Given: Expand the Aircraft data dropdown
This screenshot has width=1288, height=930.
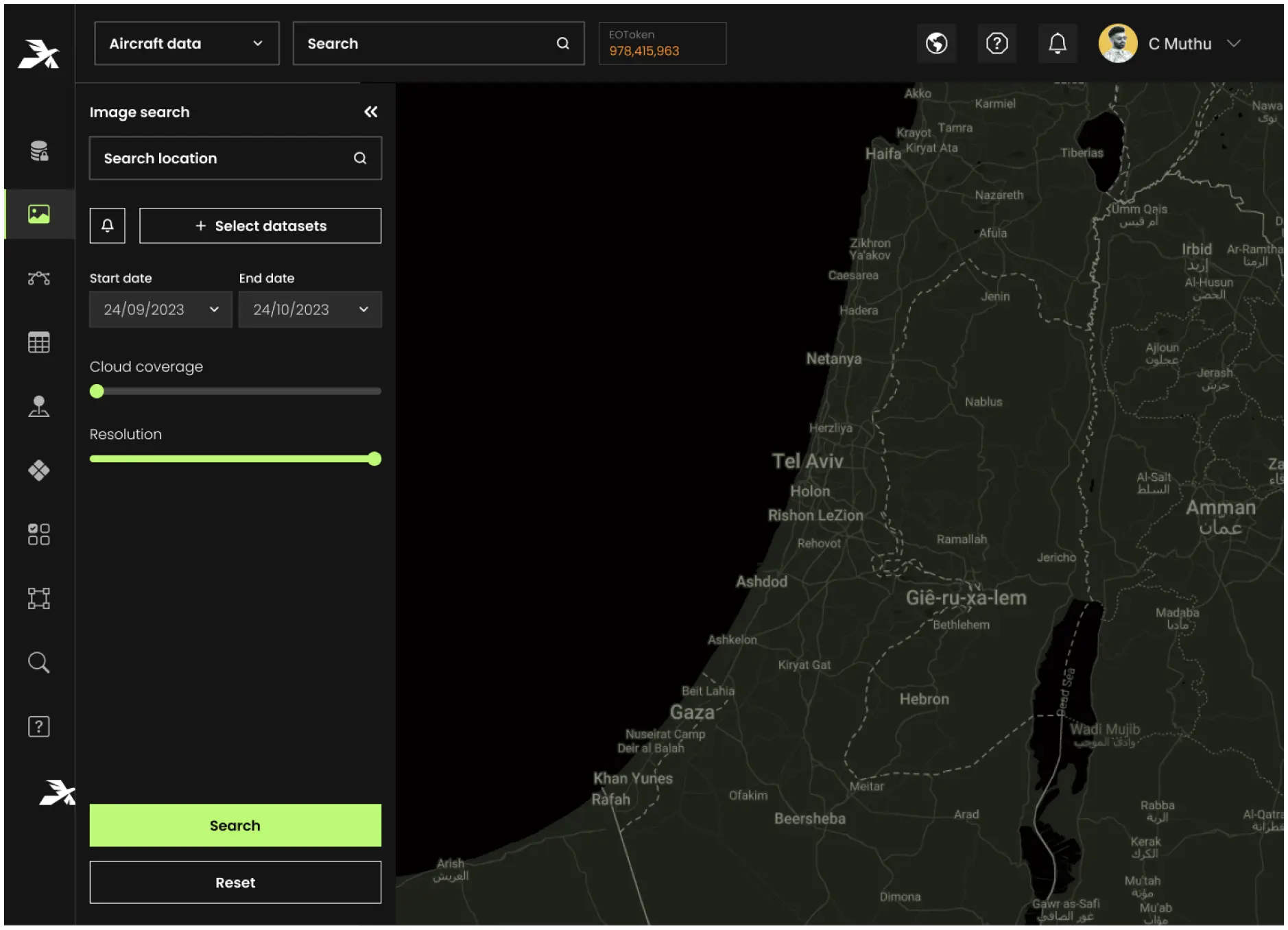Looking at the screenshot, I should tap(187, 44).
